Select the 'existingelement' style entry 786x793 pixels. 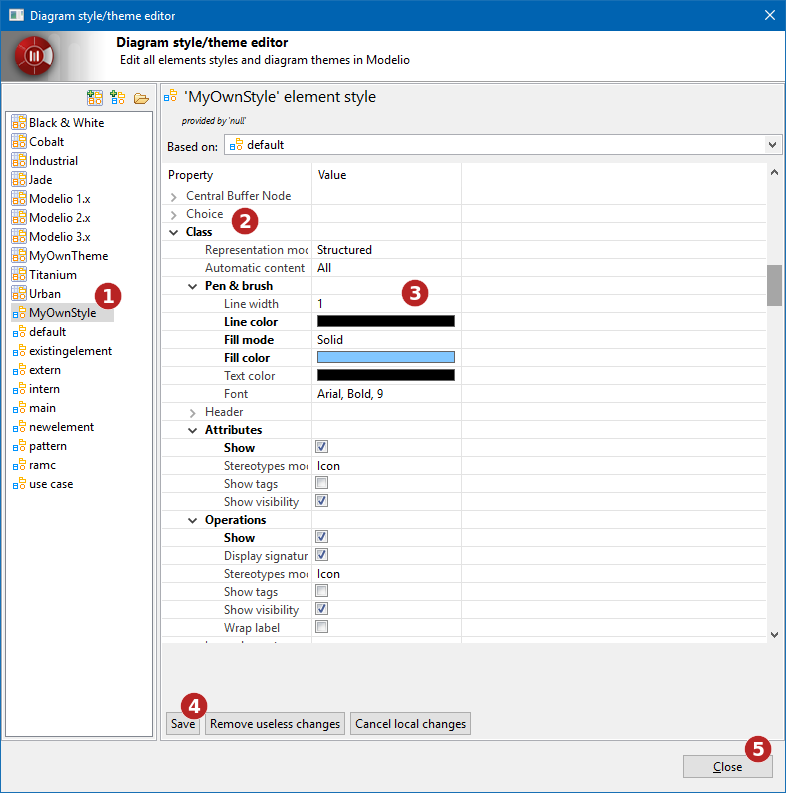[x=70, y=351]
